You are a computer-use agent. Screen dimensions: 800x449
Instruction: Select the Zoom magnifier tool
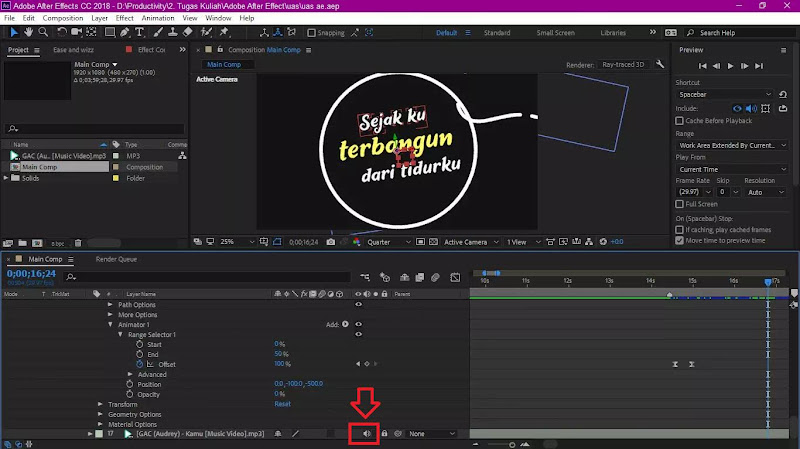[x=43, y=32]
